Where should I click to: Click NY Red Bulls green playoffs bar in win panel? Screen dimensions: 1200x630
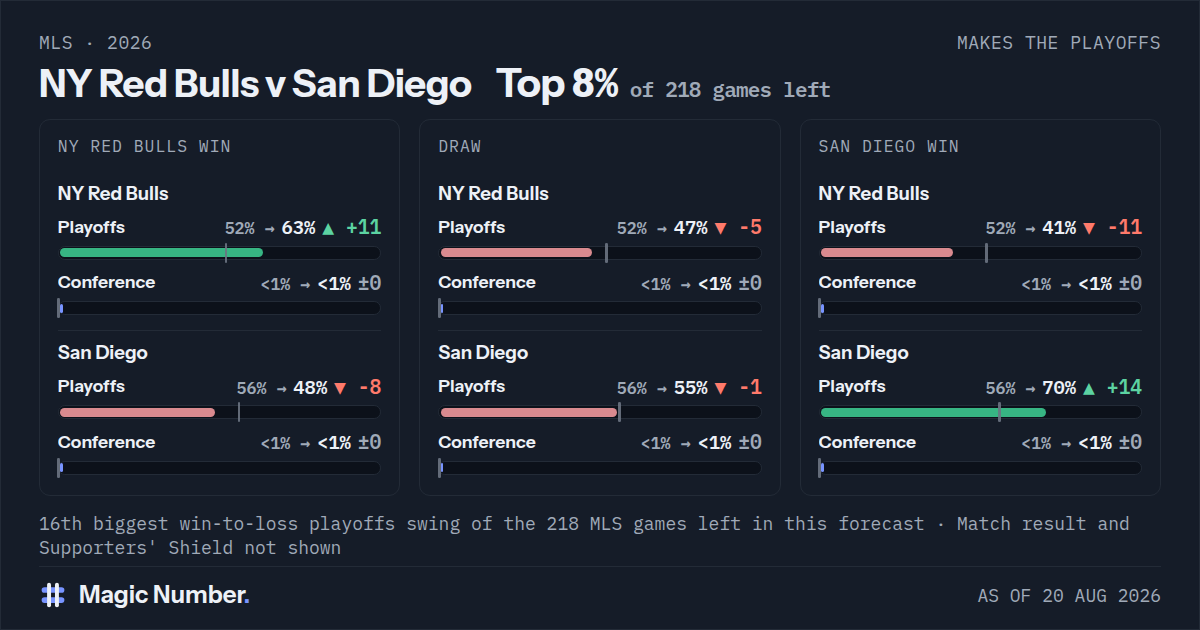click(161, 252)
